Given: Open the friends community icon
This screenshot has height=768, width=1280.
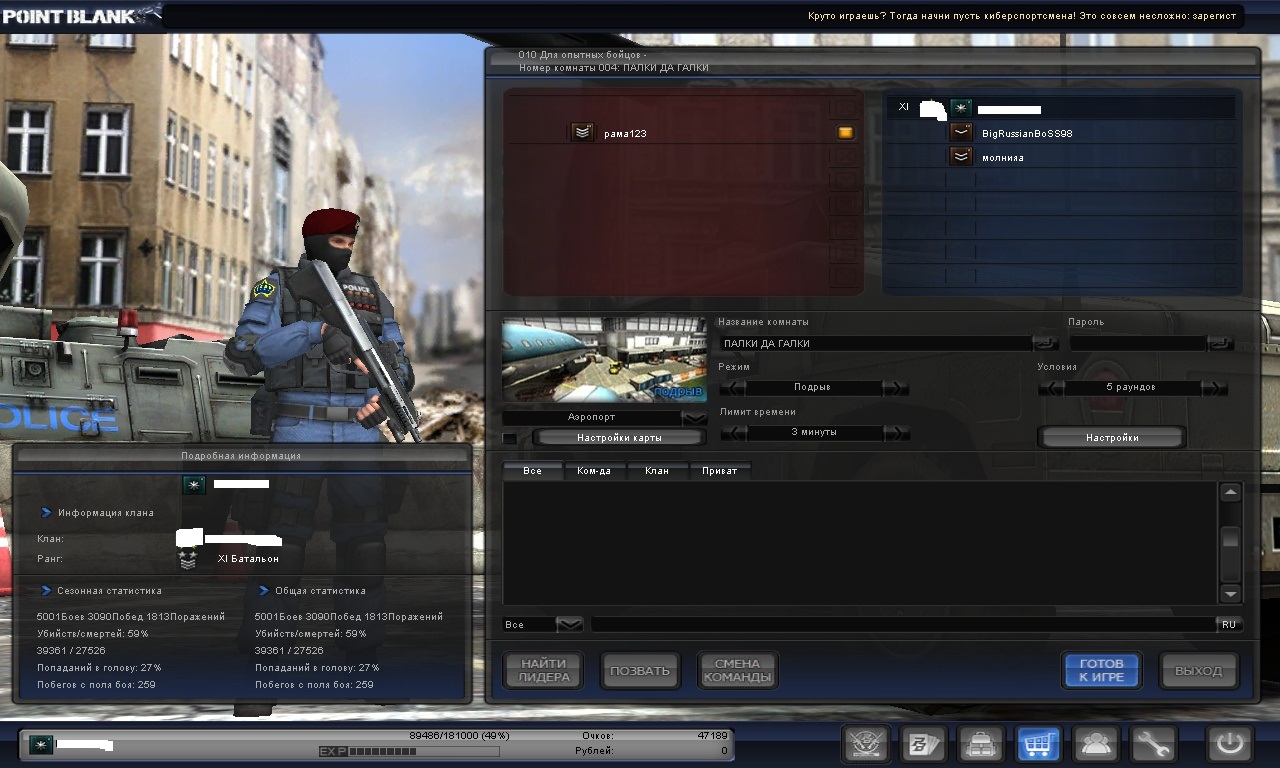Looking at the screenshot, I should coord(1097,744).
